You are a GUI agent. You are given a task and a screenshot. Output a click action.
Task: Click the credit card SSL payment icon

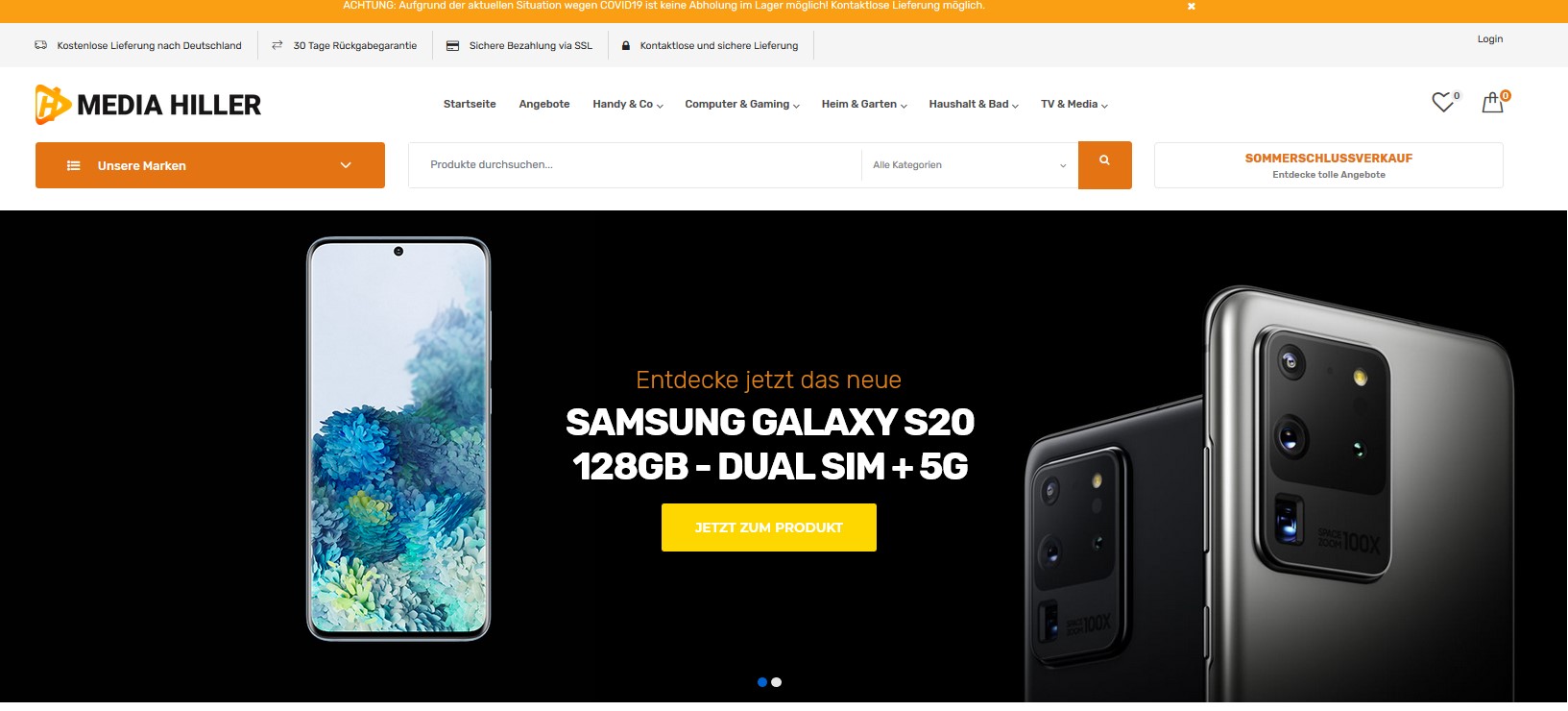pyautogui.click(x=452, y=45)
